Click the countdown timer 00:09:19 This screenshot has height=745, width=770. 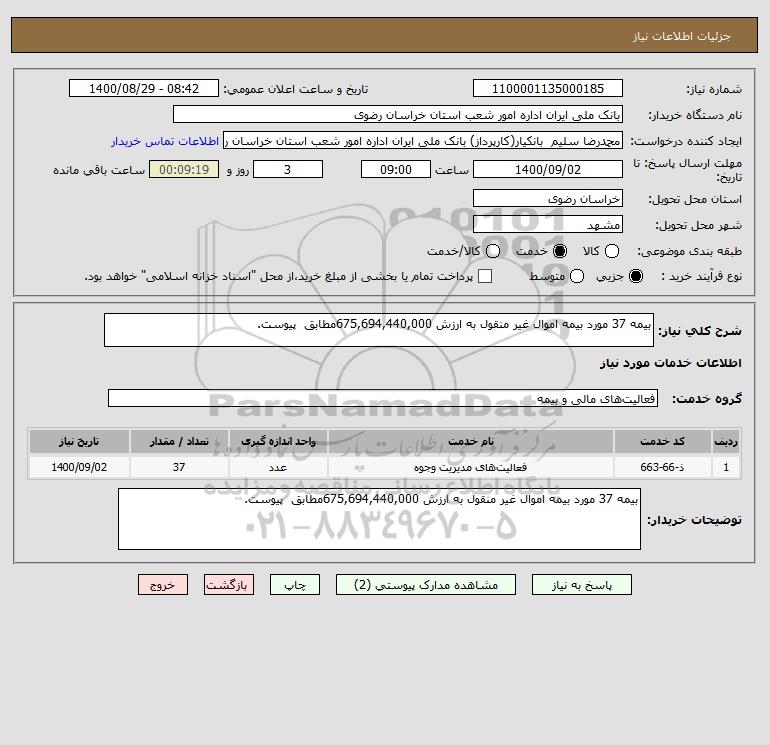[x=184, y=169]
